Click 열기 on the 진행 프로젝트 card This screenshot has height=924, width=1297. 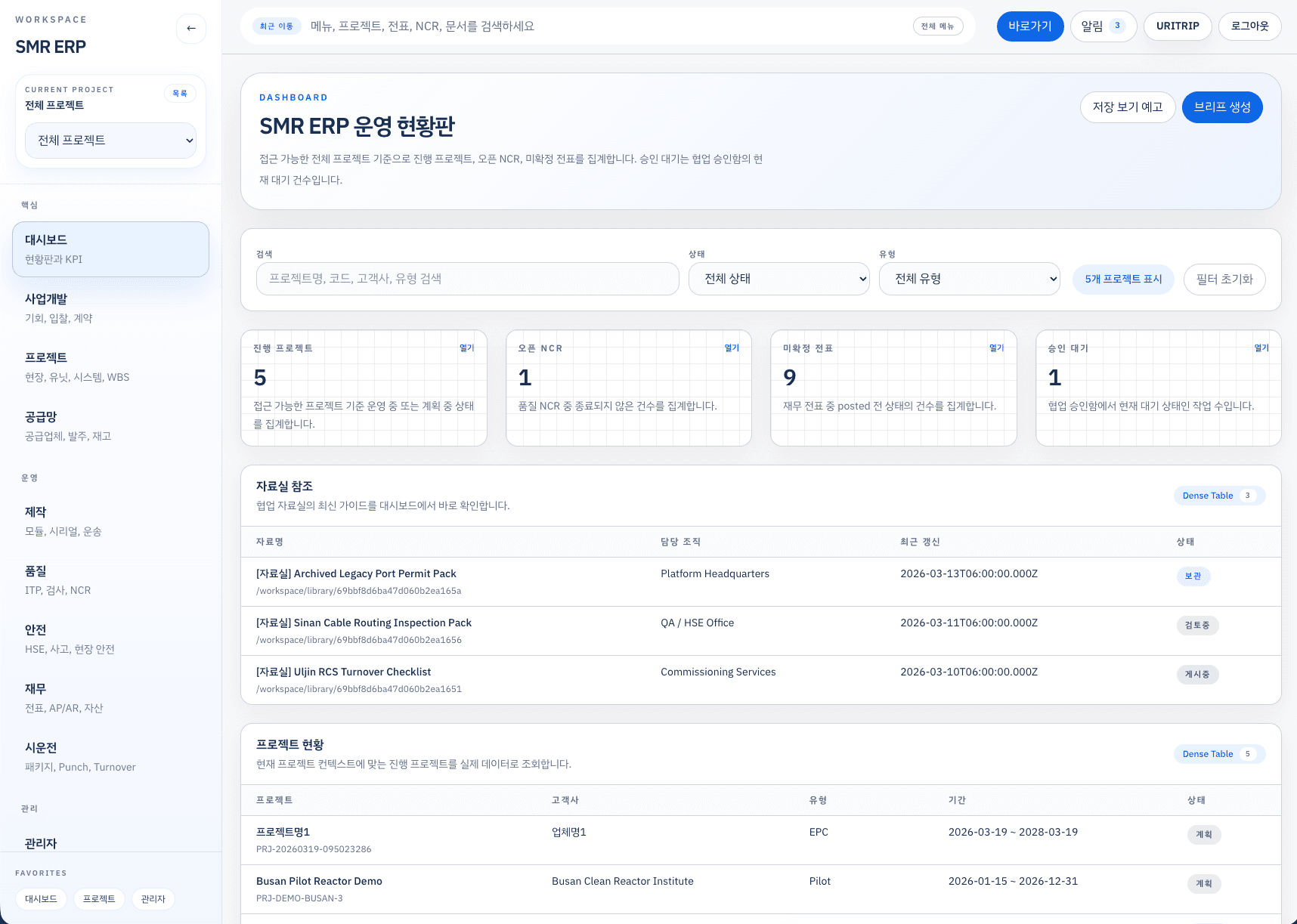pos(466,348)
